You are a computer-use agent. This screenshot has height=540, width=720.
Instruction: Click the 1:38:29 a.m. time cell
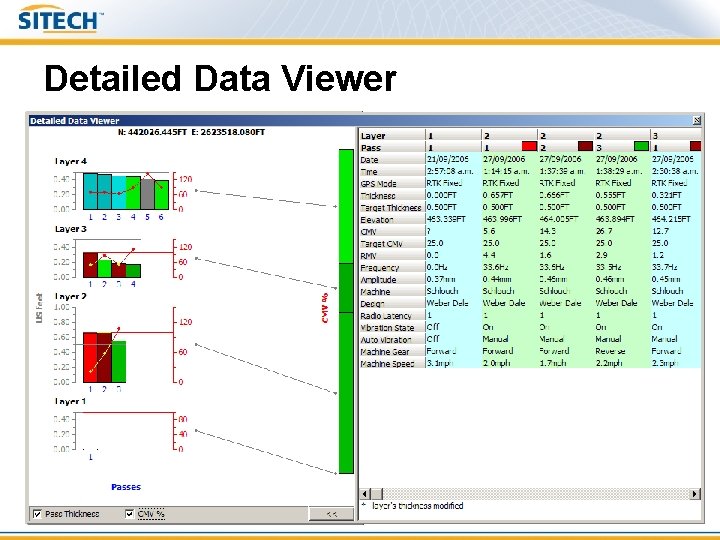[x=621, y=171]
